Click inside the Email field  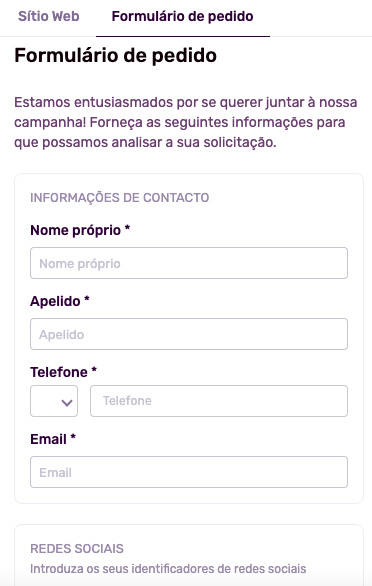pos(189,472)
